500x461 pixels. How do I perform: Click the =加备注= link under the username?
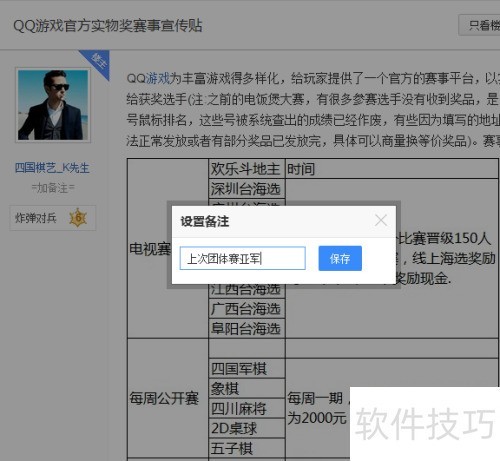[x=53, y=188]
